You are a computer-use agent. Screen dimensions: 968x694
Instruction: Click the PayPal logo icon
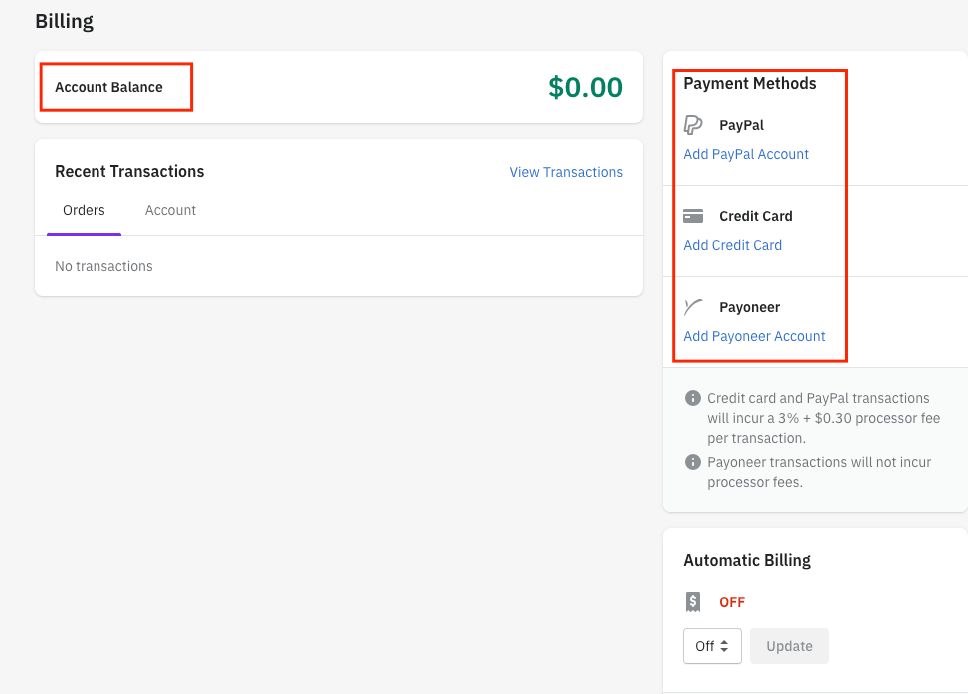coord(693,125)
